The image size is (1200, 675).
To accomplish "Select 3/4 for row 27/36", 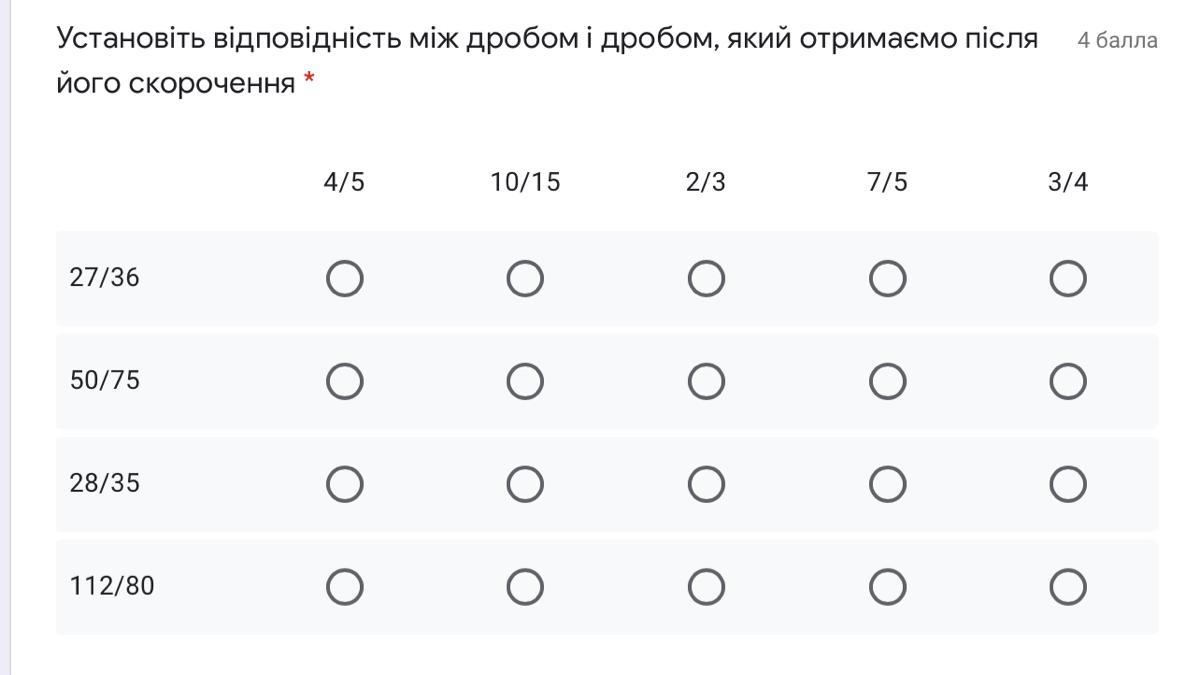I will point(1068,279).
